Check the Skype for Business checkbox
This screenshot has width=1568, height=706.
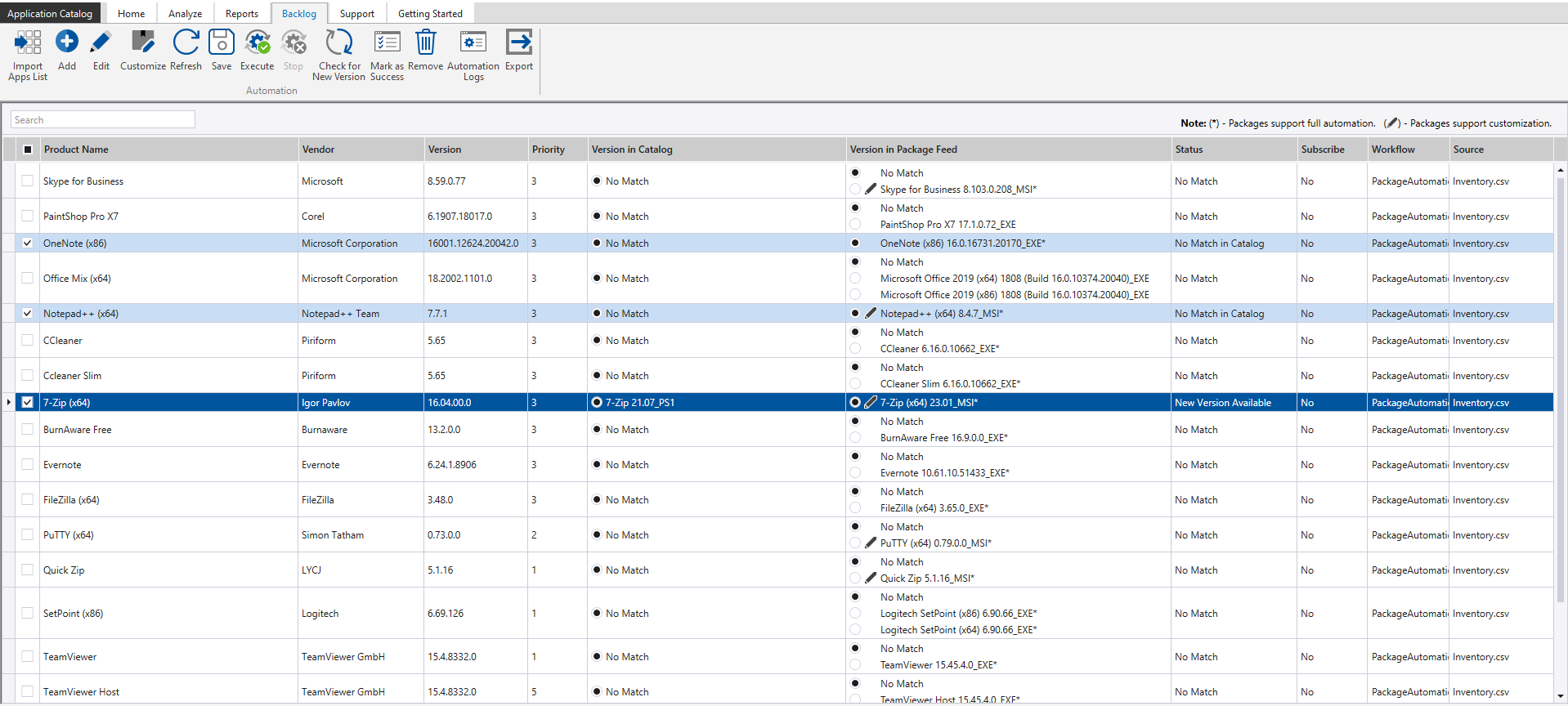tap(28, 181)
